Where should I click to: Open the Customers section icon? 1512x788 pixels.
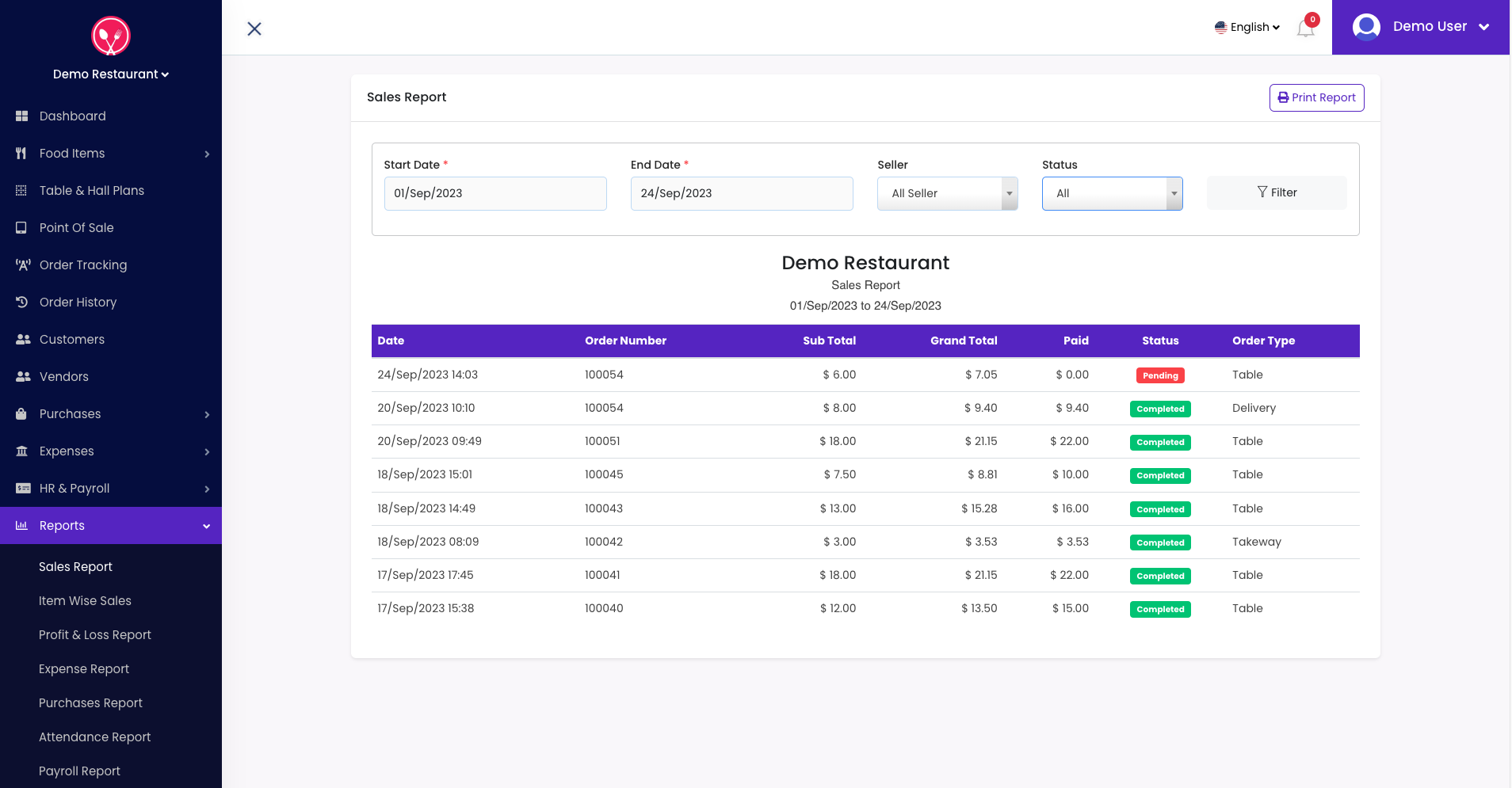click(x=21, y=339)
